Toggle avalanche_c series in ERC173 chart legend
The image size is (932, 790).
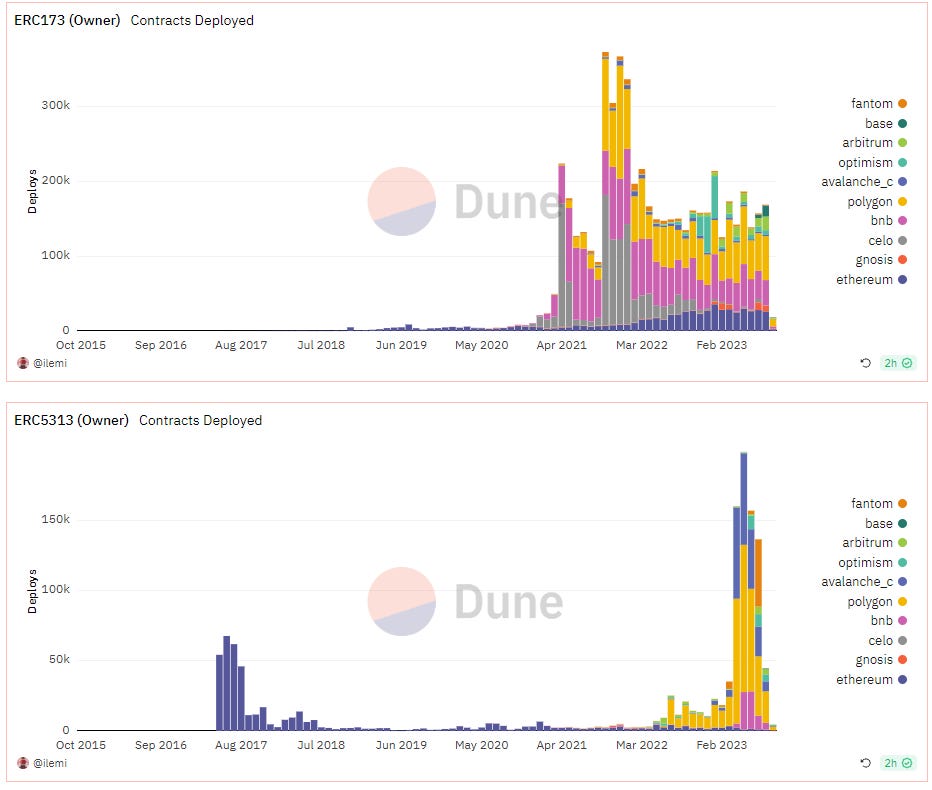(x=864, y=181)
